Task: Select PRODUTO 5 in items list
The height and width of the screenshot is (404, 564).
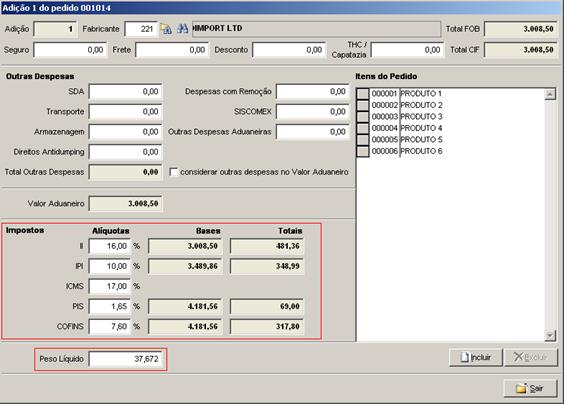Action: point(422,140)
